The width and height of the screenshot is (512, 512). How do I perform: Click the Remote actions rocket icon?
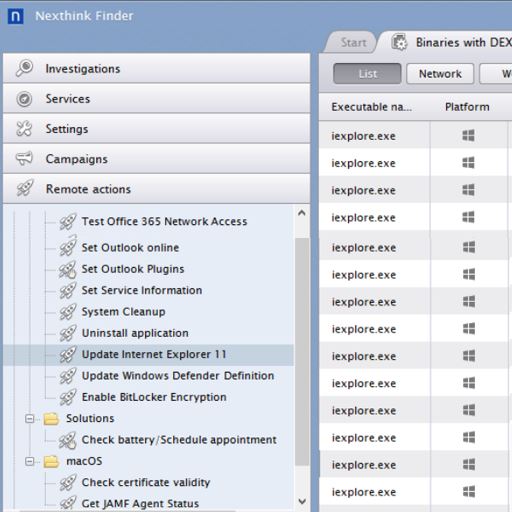(25, 188)
